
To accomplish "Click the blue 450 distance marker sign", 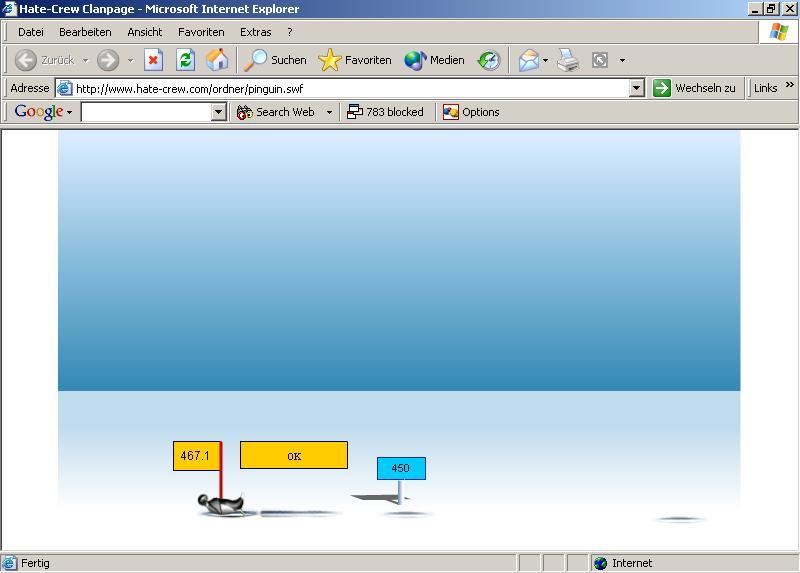I will (401, 468).
